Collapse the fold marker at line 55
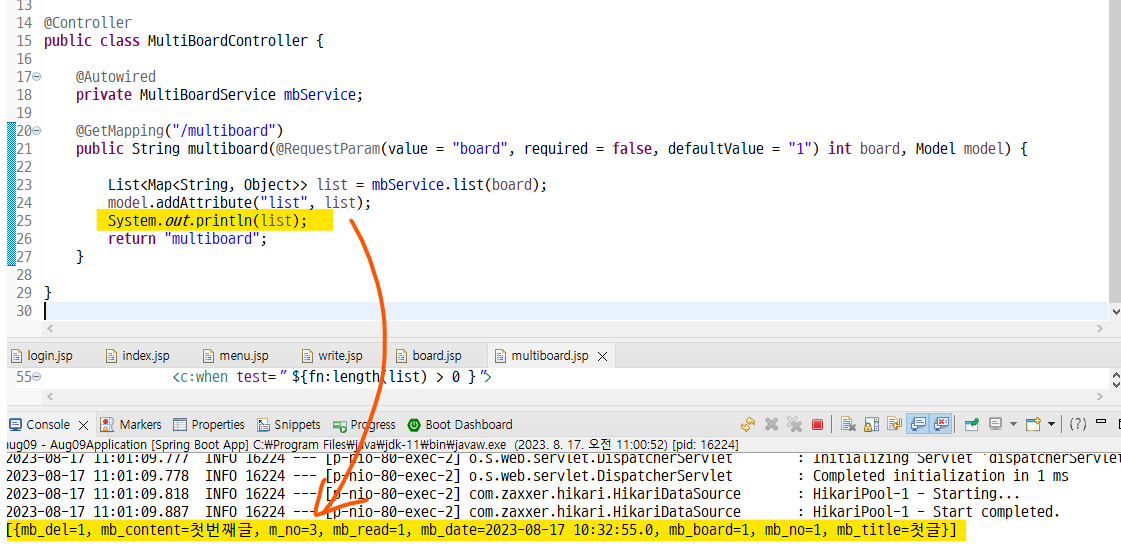The image size is (1121, 558). [36, 377]
